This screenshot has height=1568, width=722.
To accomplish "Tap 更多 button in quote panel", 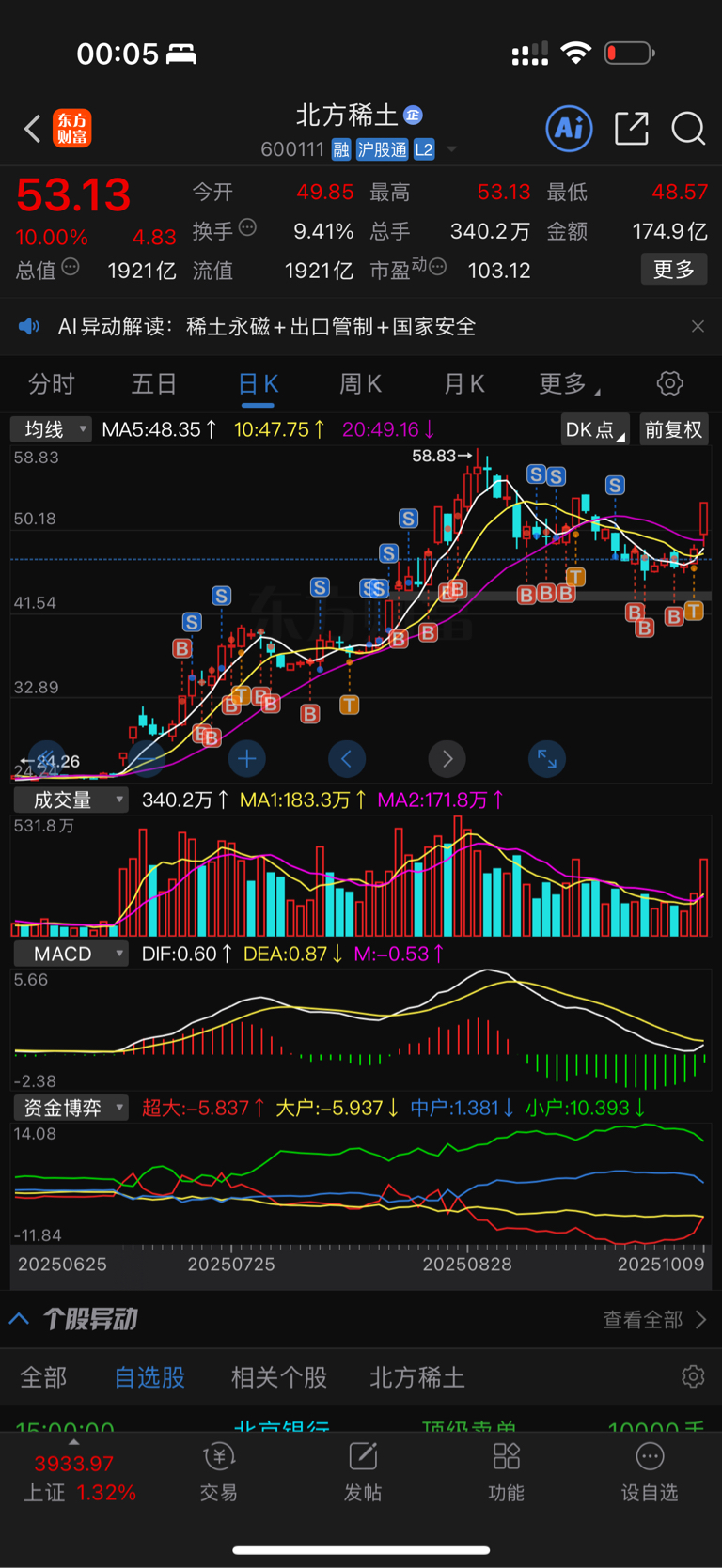I will click(x=673, y=270).
